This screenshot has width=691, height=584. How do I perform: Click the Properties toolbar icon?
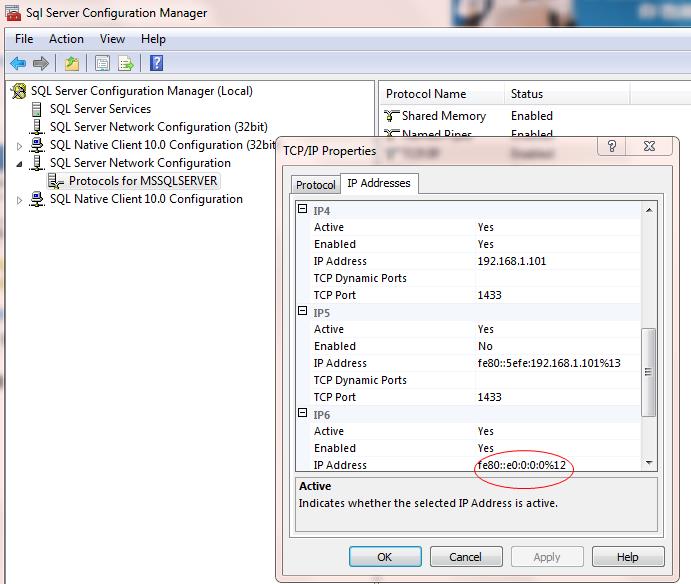click(x=102, y=63)
